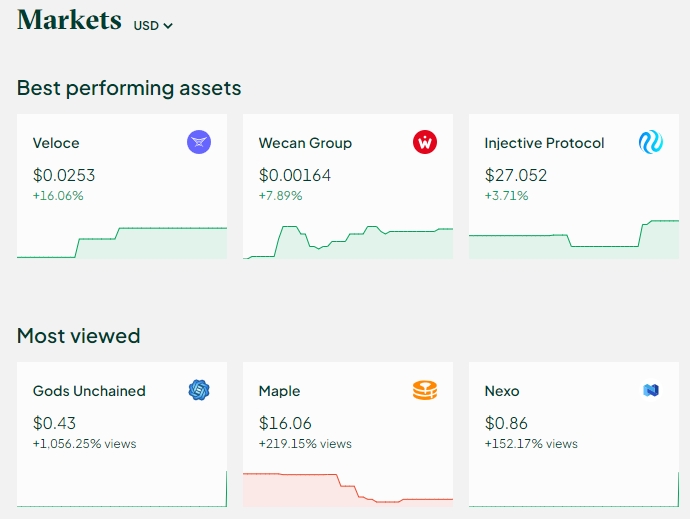690x519 pixels.
Task: Open the Veloce asset name link
Action: pyautogui.click(x=56, y=143)
